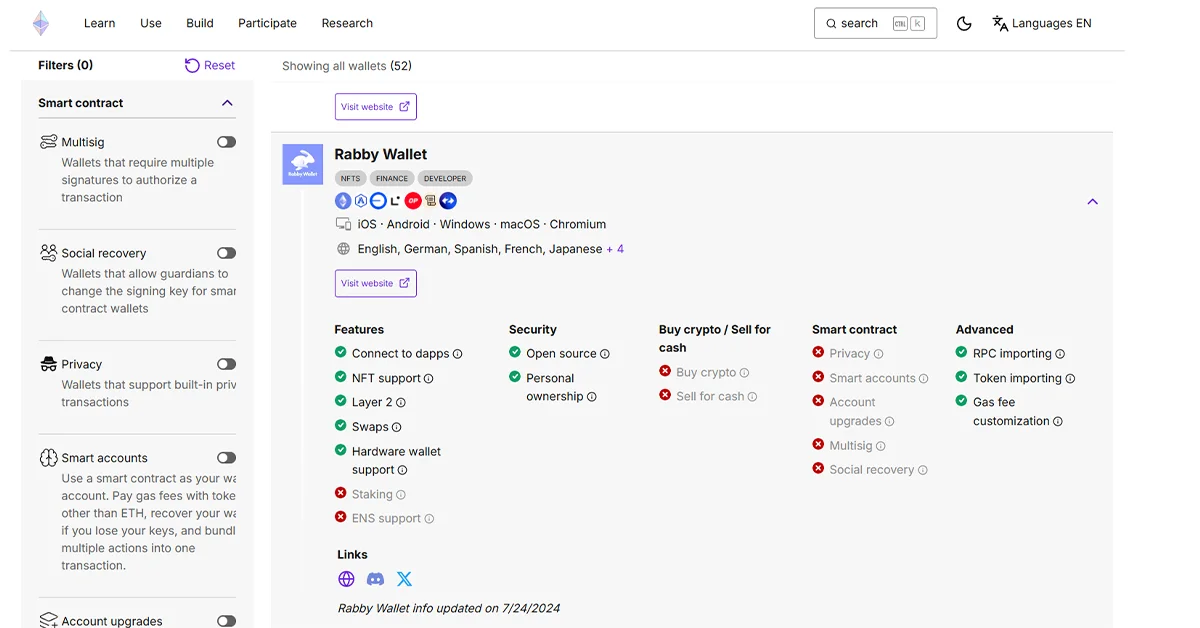
Task: Click info icon beside NFT support
Action: coord(429,379)
